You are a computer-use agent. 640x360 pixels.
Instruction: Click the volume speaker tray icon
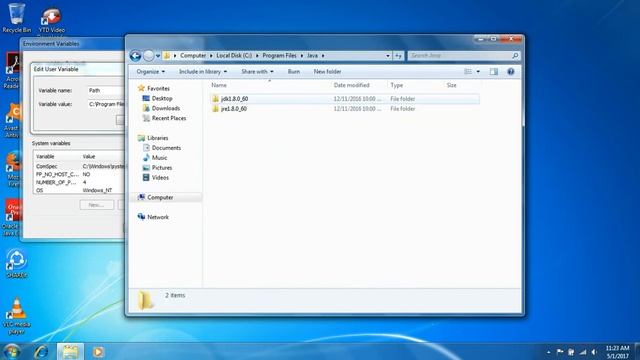[x=595, y=352]
